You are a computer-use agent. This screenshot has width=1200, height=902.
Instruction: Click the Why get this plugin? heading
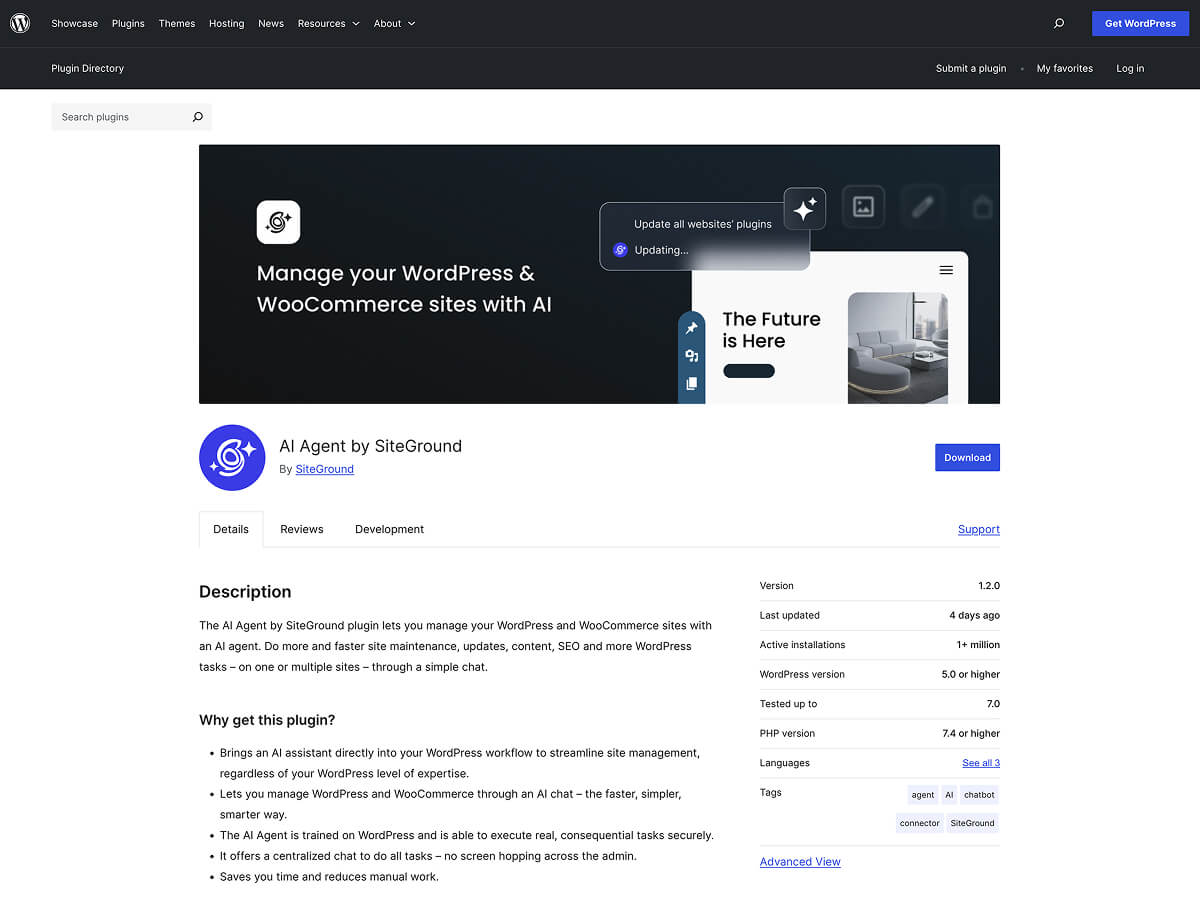(267, 720)
